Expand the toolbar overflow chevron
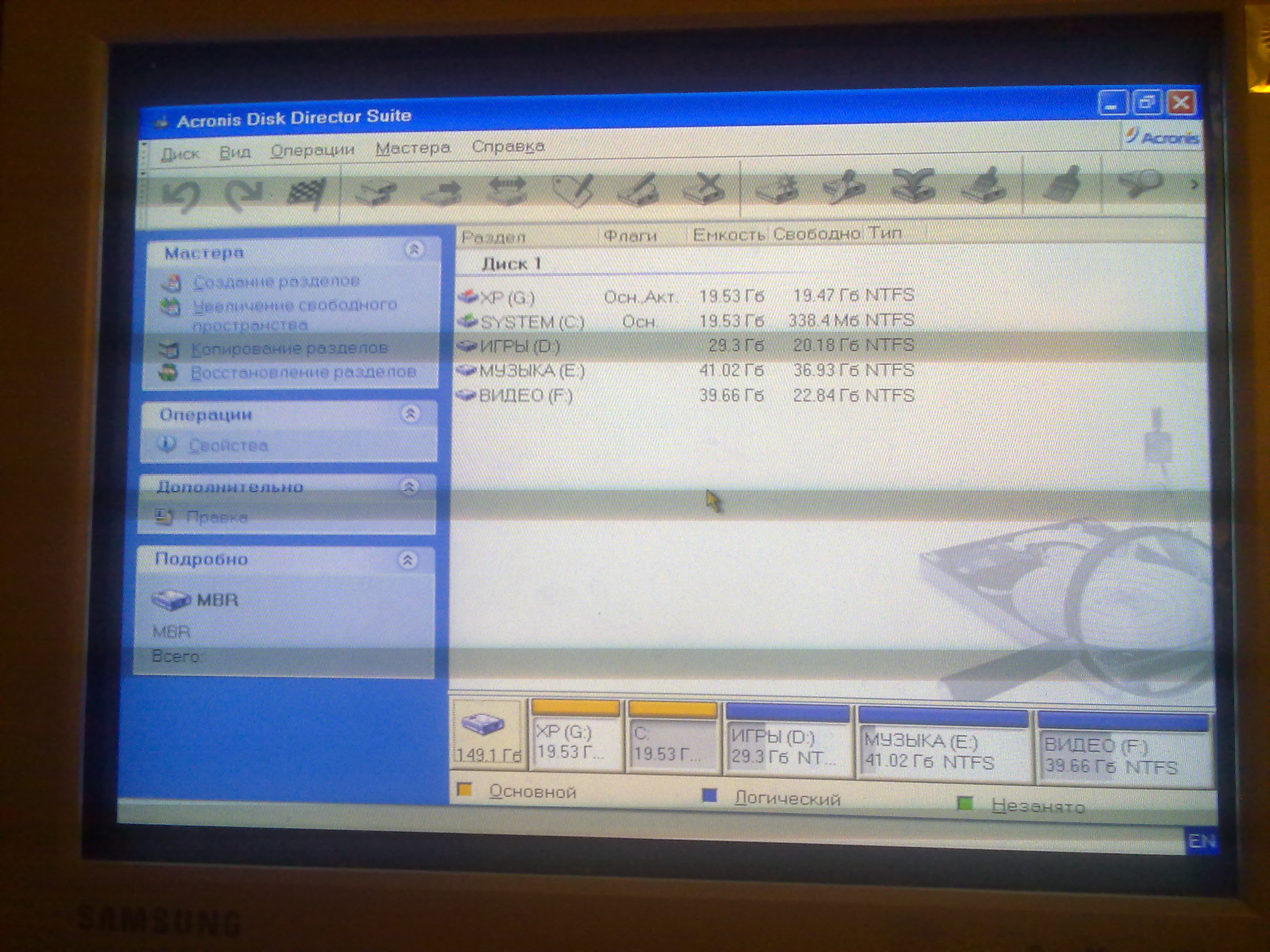Image resolution: width=1270 pixels, height=952 pixels. 1195,184
